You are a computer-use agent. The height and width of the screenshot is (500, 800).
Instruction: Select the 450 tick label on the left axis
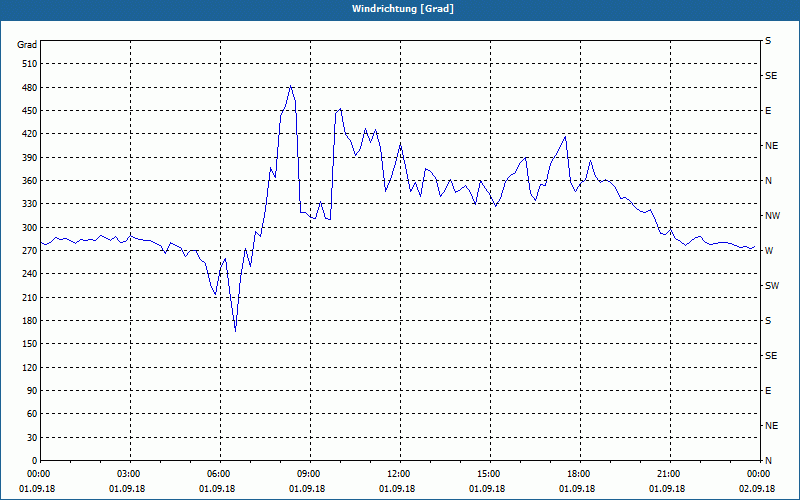30,111
